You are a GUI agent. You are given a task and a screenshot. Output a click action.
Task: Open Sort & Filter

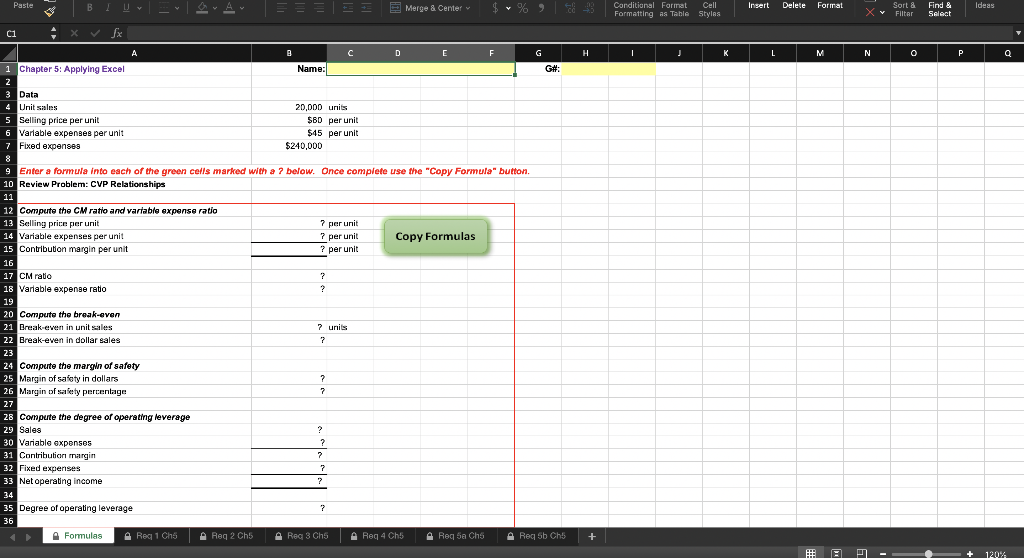(904, 9)
